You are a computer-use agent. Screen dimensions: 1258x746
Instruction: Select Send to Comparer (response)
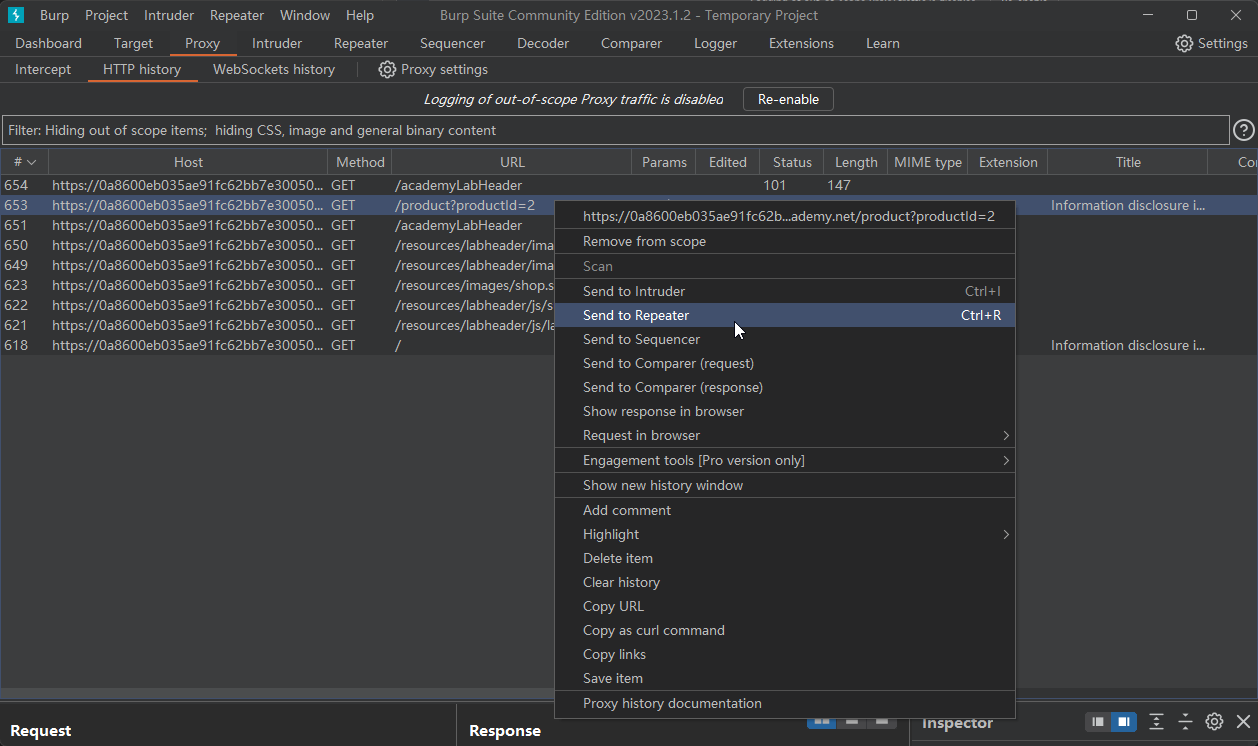pyautogui.click(x=785, y=387)
